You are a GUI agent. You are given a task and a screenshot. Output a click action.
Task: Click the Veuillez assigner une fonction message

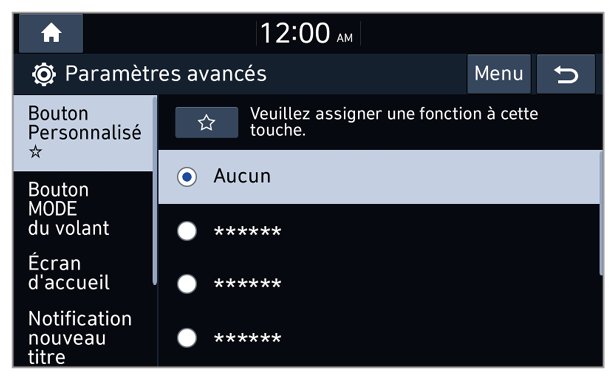tap(394, 122)
